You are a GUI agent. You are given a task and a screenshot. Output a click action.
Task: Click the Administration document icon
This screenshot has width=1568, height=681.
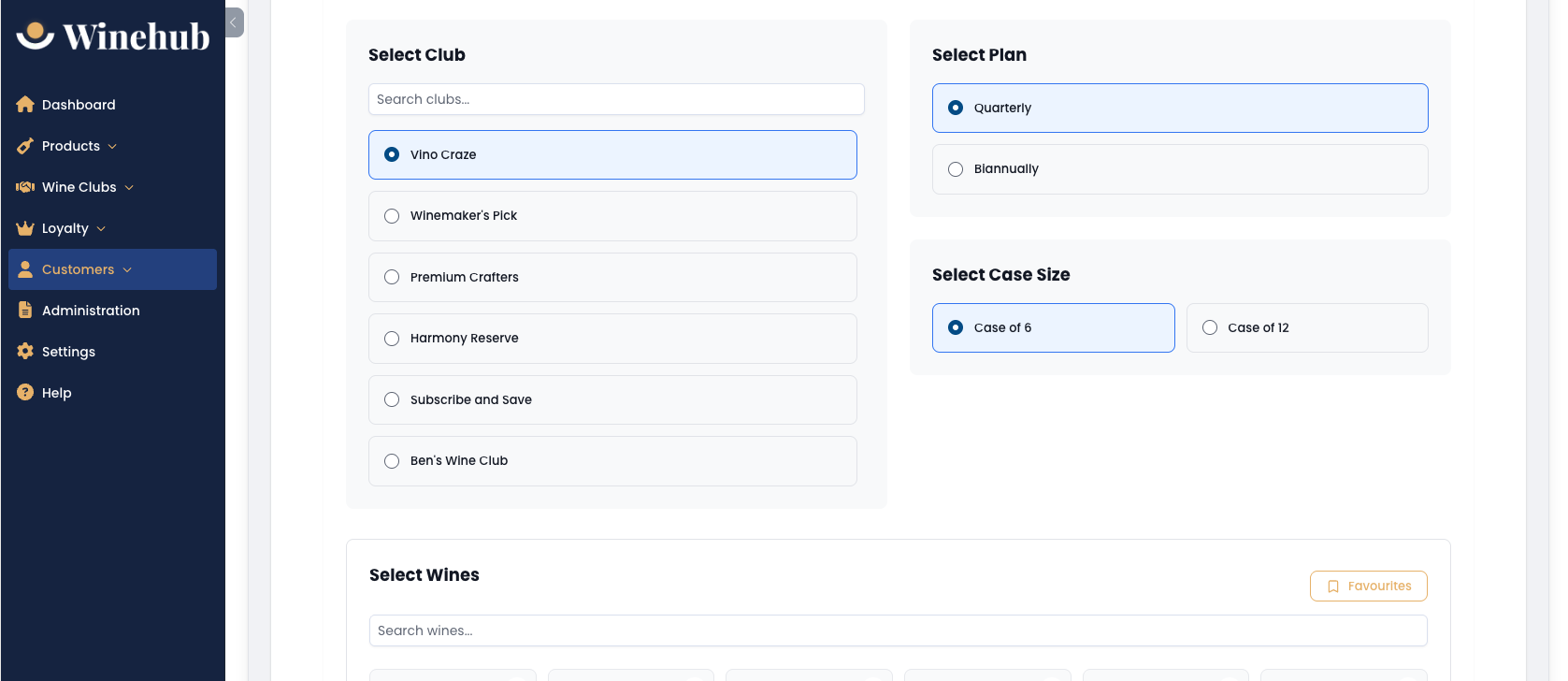pos(25,311)
